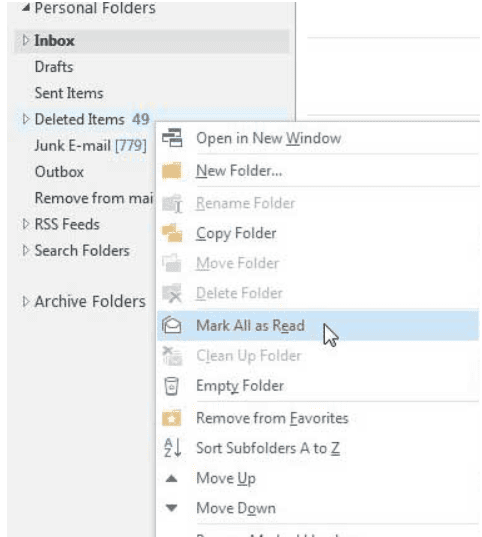Click the Open in New Window icon
Image resolution: width=482 pixels, height=537 pixels.
click(172, 138)
